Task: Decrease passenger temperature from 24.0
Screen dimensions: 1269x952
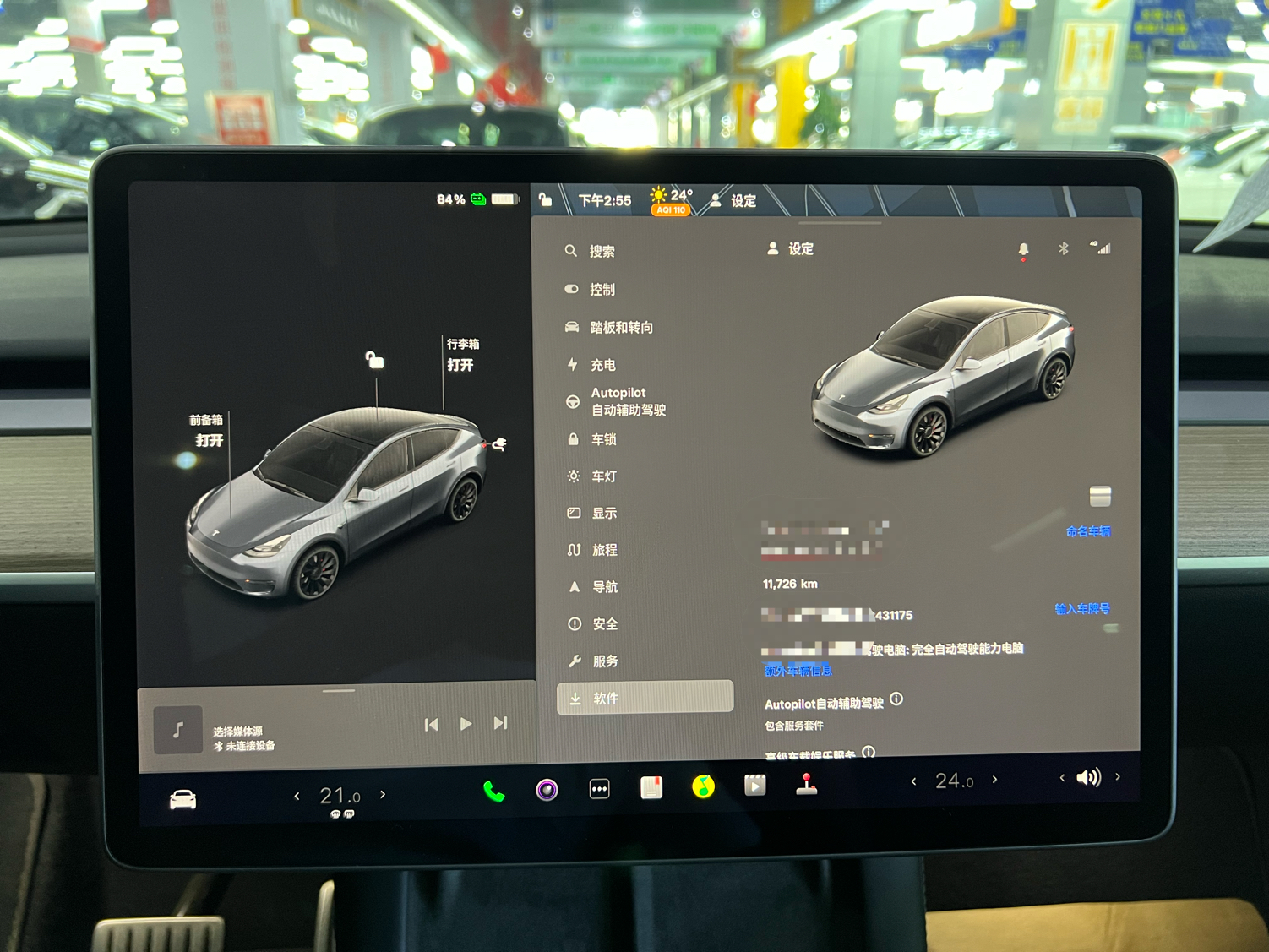Action: [913, 781]
